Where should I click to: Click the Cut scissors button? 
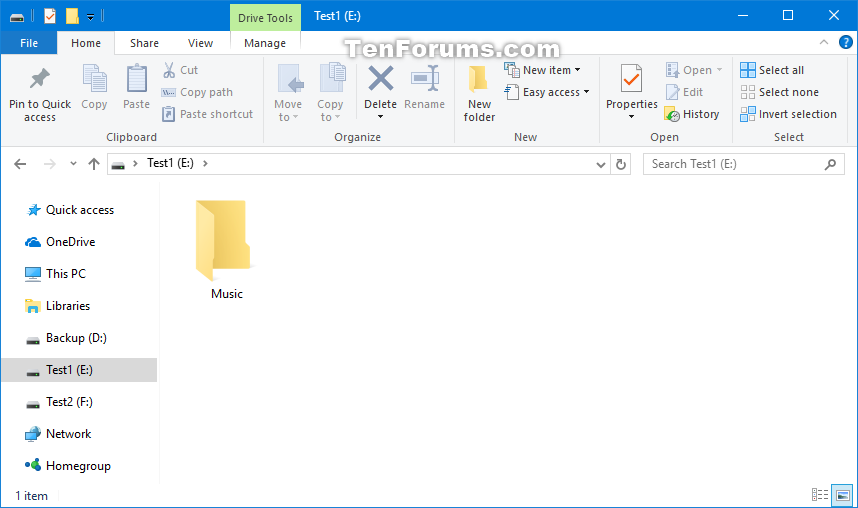point(181,70)
